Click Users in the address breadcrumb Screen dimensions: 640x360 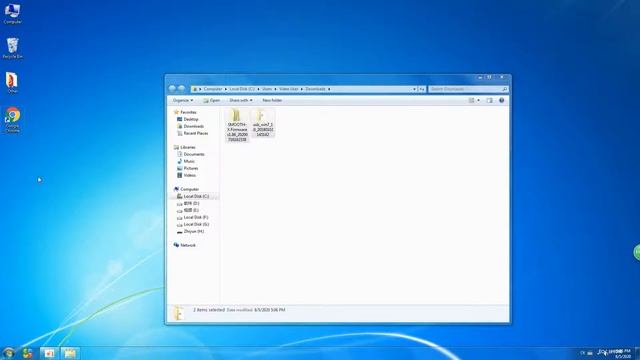click(267, 89)
